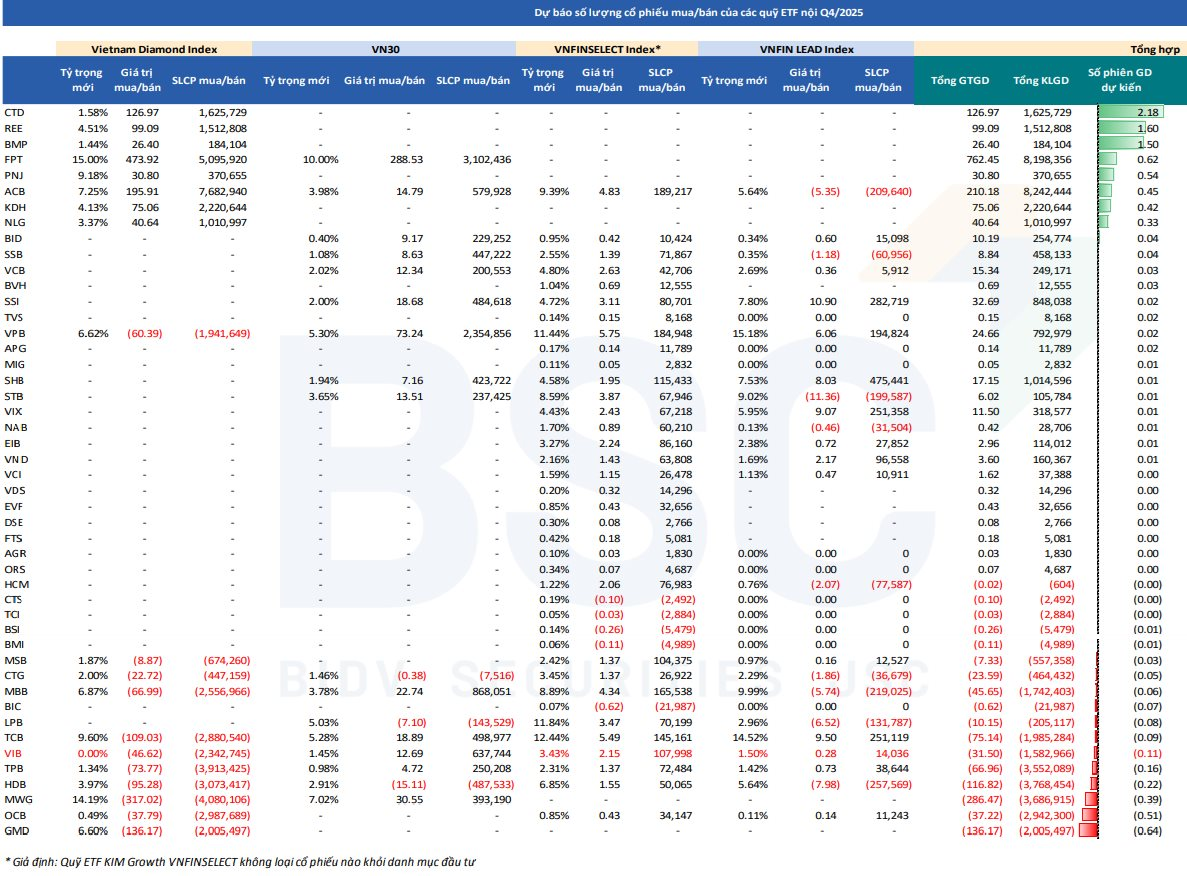Click the red-highlighted VIB ticker
The image size is (1187, 876).
13,753
